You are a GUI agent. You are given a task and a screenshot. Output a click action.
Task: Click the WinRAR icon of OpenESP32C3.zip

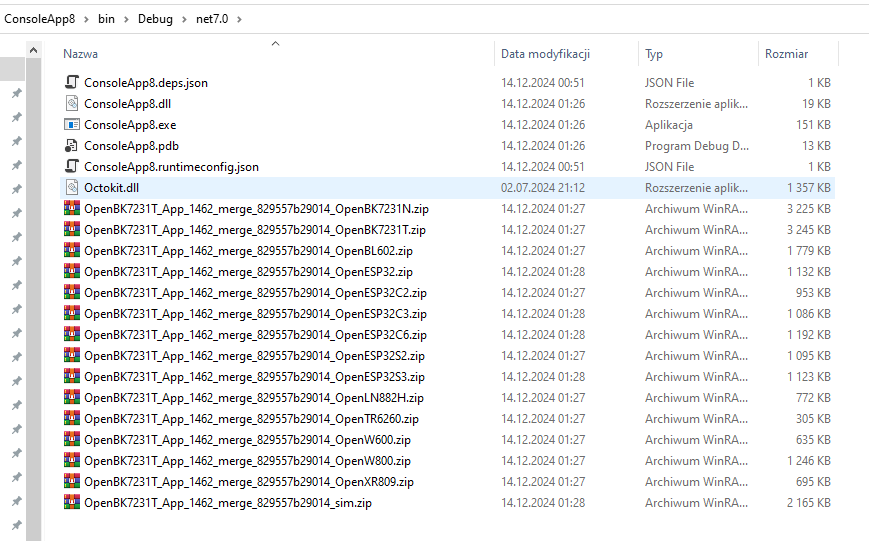[72, 314]
